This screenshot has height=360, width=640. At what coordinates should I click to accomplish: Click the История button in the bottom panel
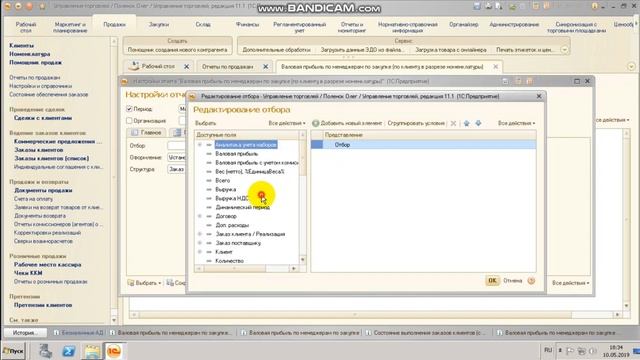(x=24, y=333)
